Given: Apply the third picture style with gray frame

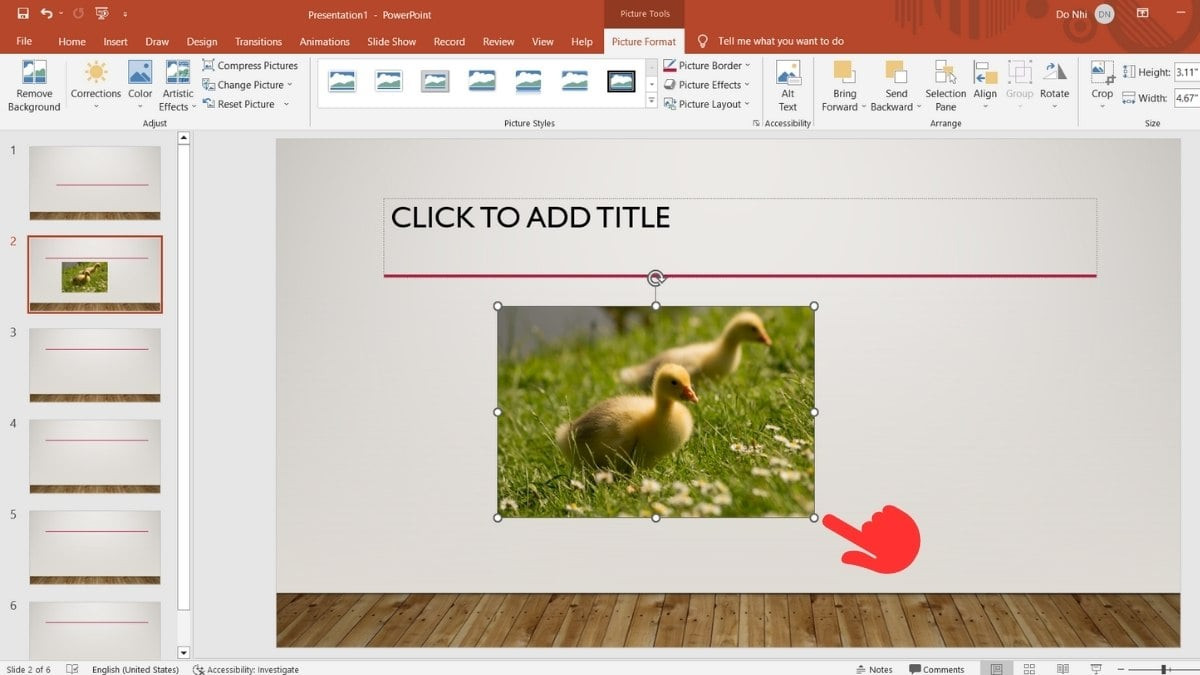Looking at the screenshot, I should pyautogui.click(x=435, y=81).
